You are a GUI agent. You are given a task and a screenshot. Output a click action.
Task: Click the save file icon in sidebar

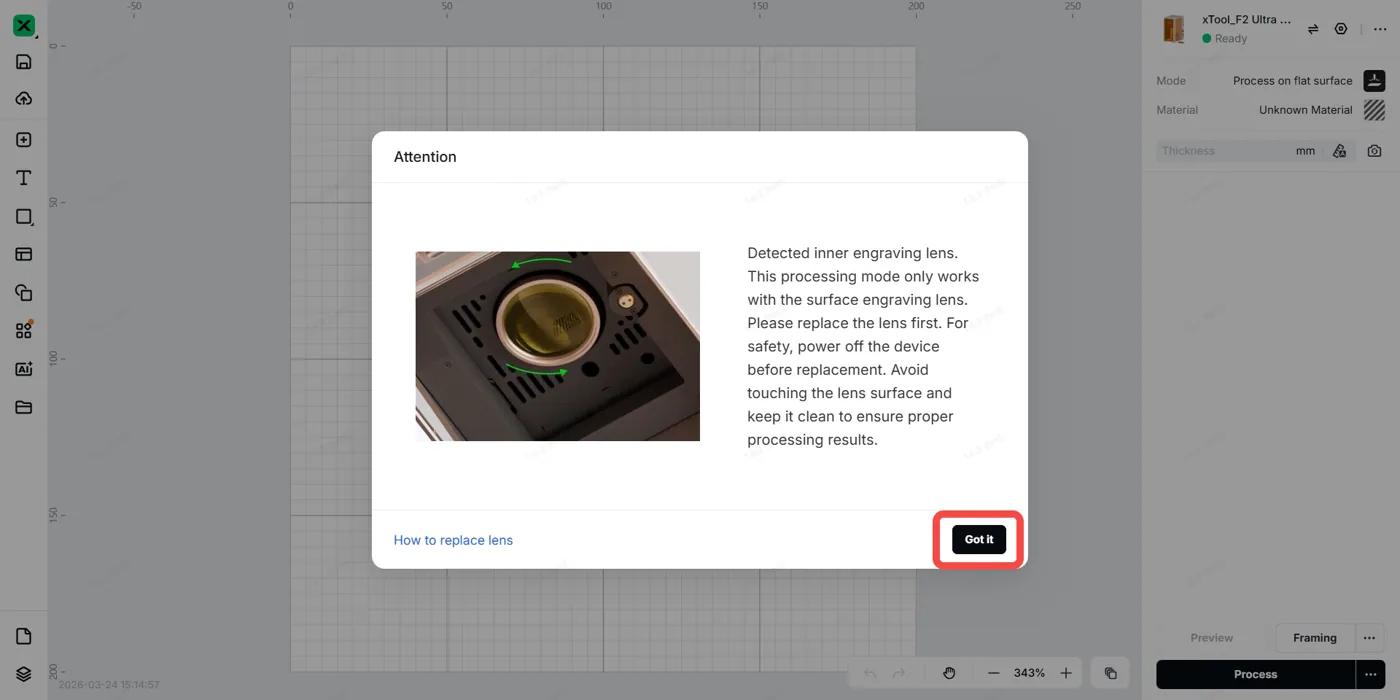tap(24, 62)
